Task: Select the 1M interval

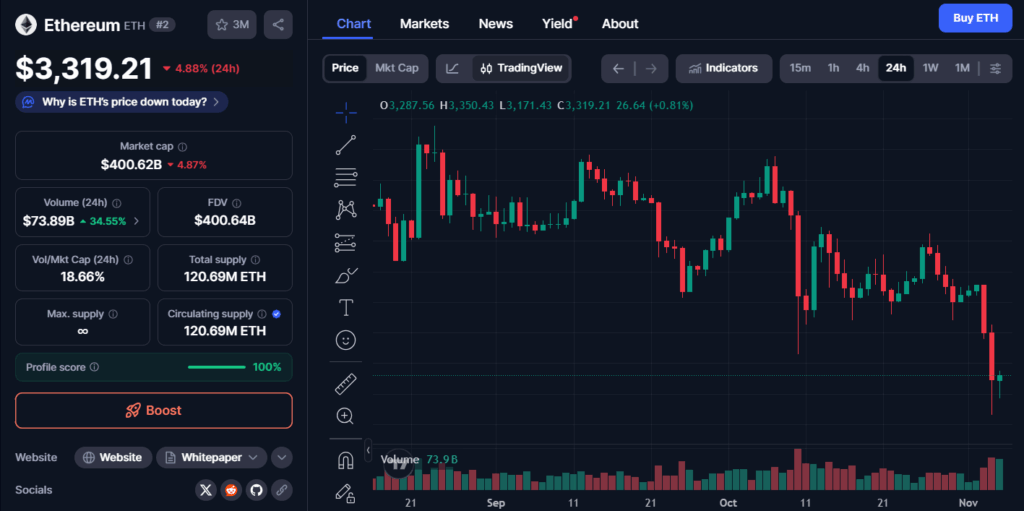Action: point(962,68)
